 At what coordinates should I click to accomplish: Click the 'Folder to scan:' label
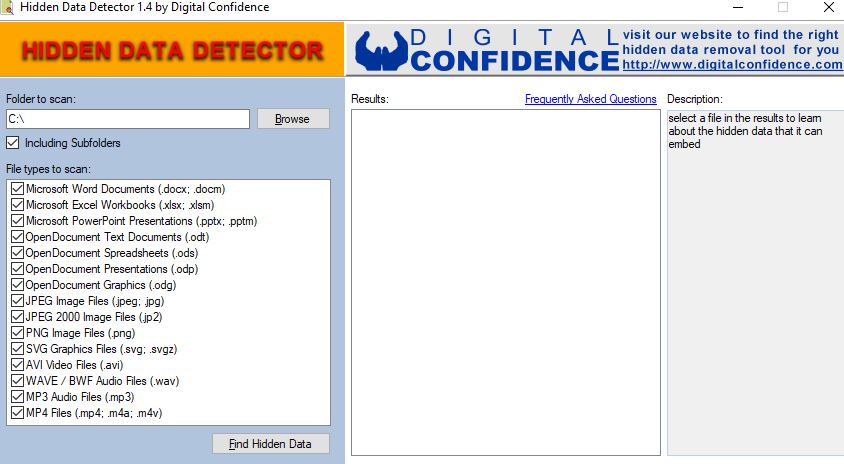pyautogui.click(x=41, y=99)
